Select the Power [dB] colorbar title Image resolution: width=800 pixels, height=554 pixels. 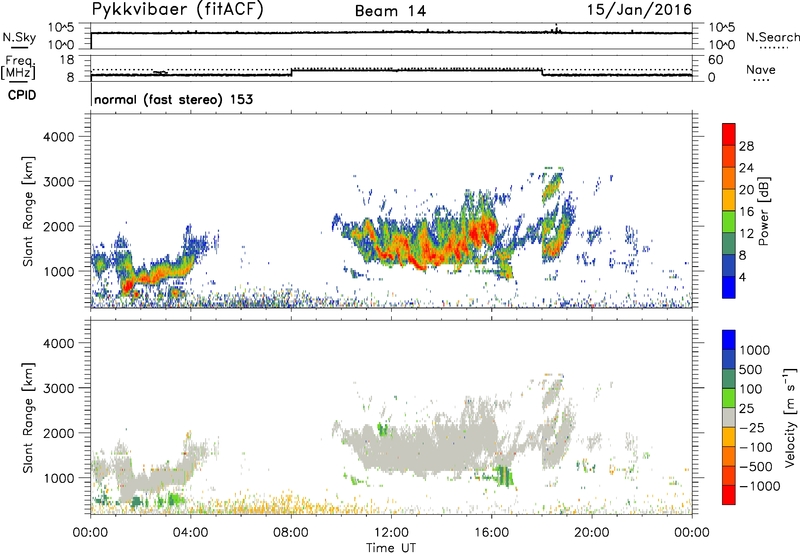point(764,211)
